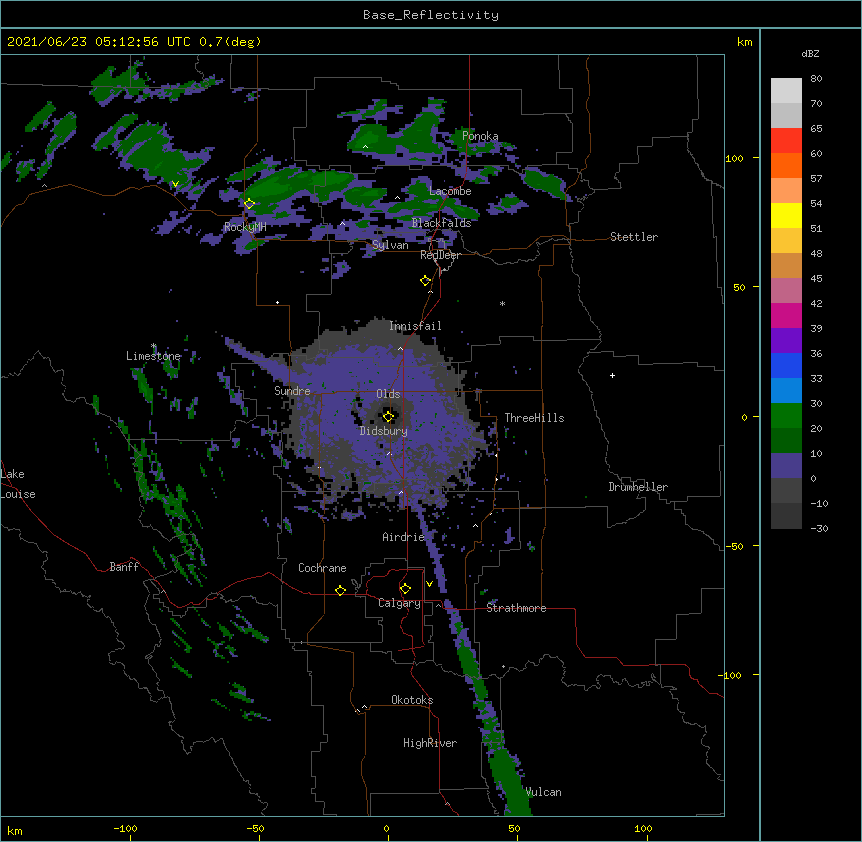
Task: Click the yellow diamond marker above Calgary label
Action: click(x=405, y=589)
